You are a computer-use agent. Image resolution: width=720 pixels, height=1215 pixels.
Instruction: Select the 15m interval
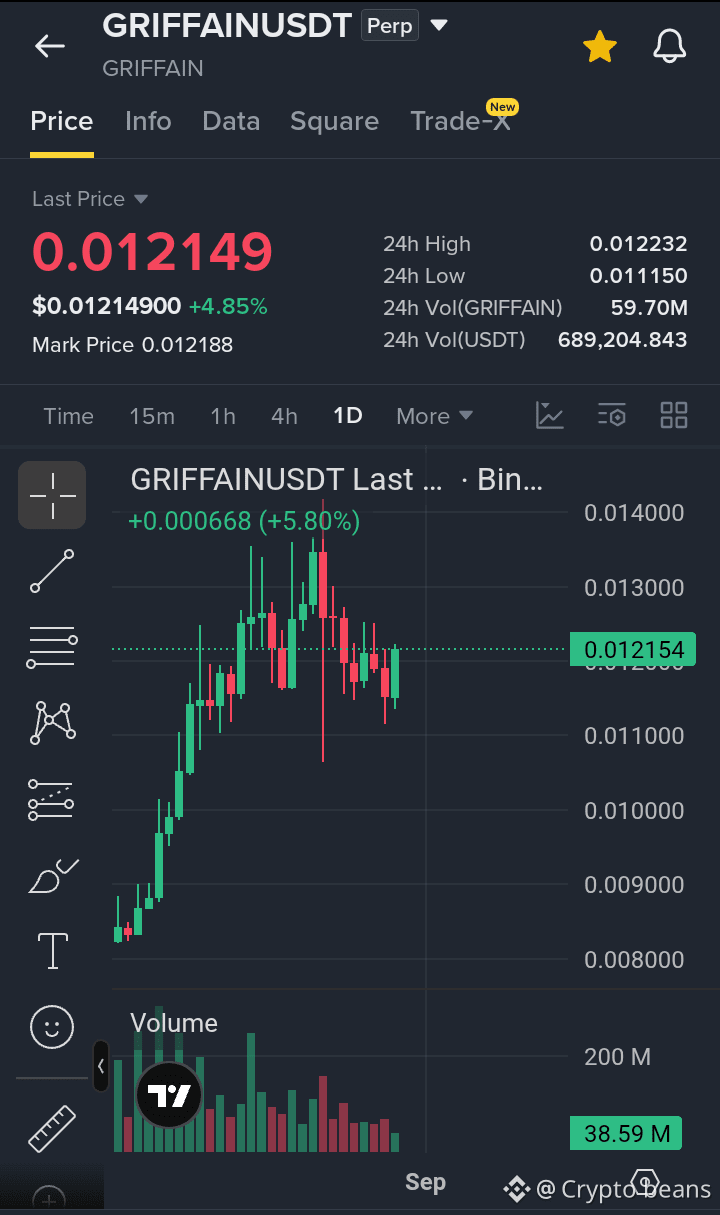(x=152, y=416)
